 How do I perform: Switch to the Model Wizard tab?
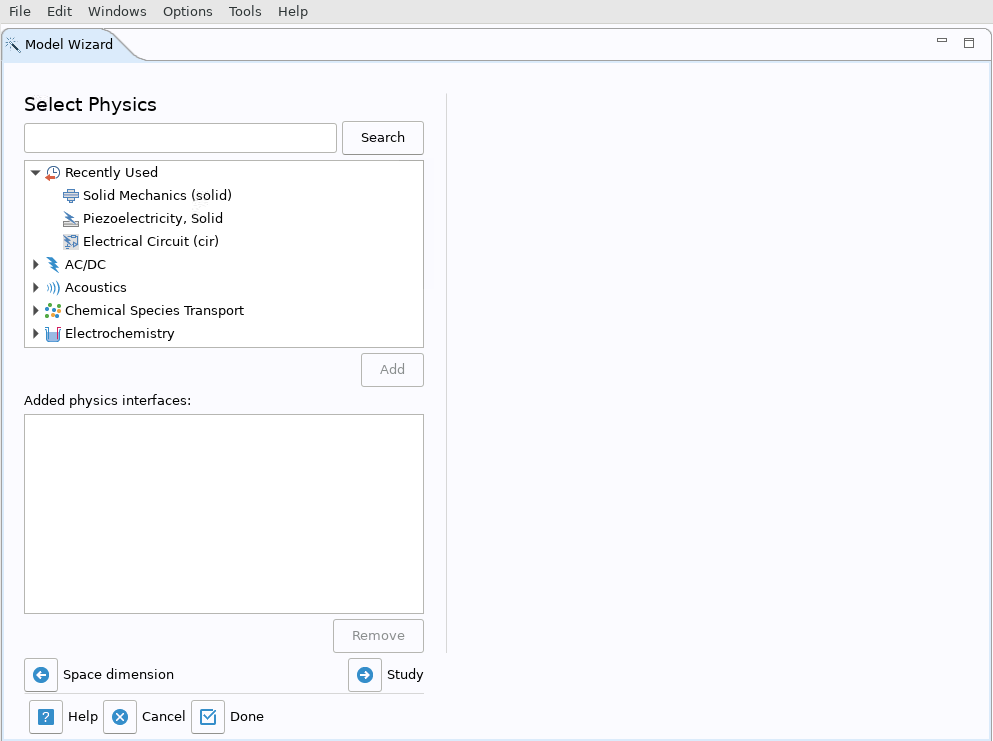(68, 45)
